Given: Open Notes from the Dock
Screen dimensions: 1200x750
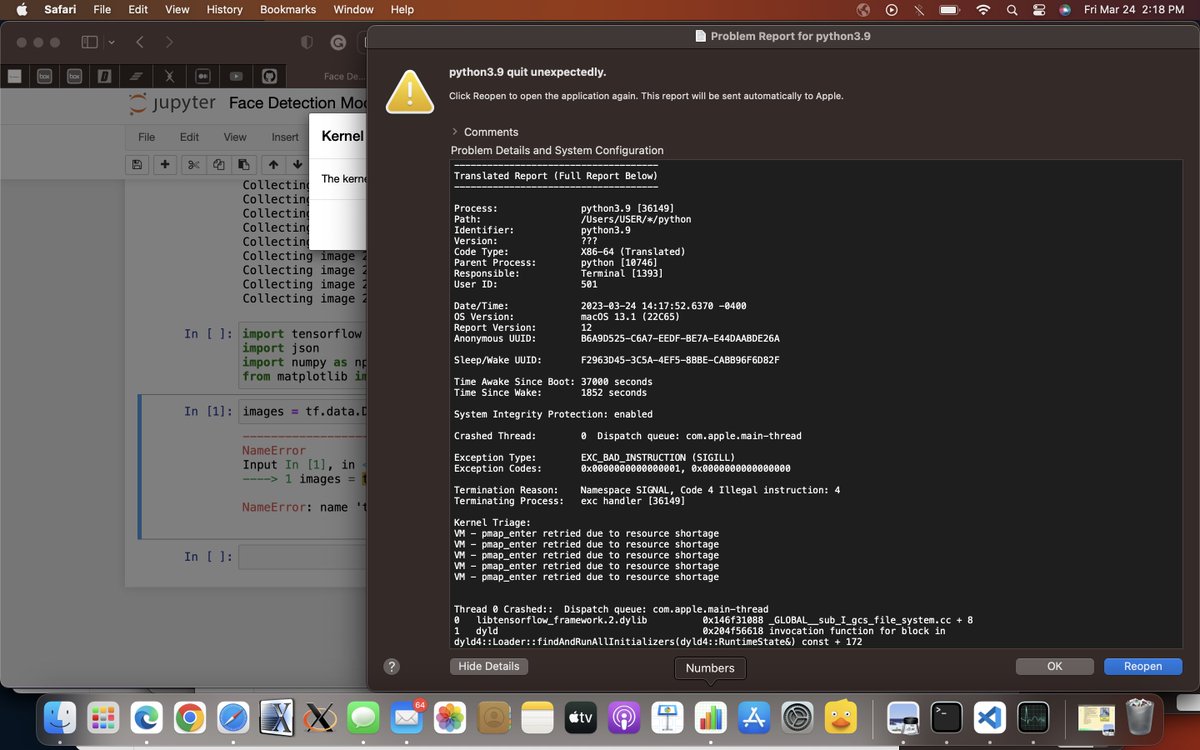Looking at the screenshot, I should (537, 716).
